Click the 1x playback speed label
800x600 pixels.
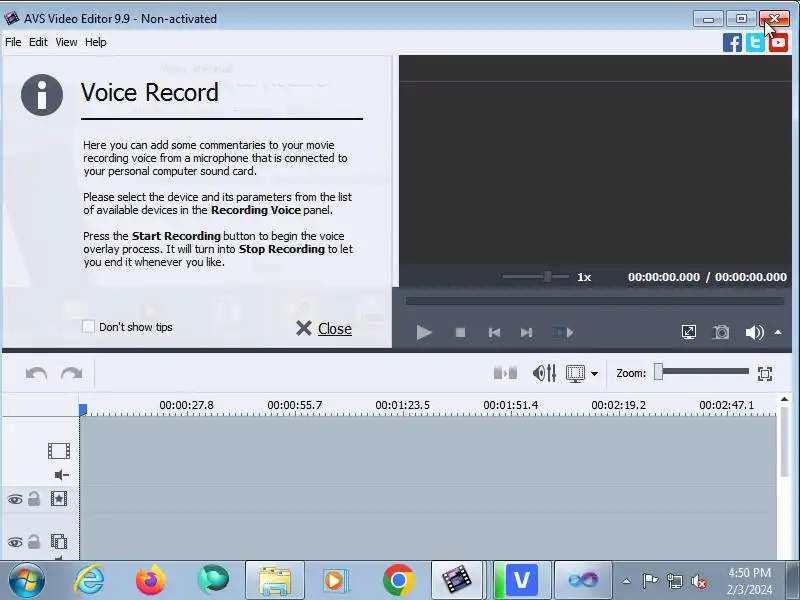(584, 277)
